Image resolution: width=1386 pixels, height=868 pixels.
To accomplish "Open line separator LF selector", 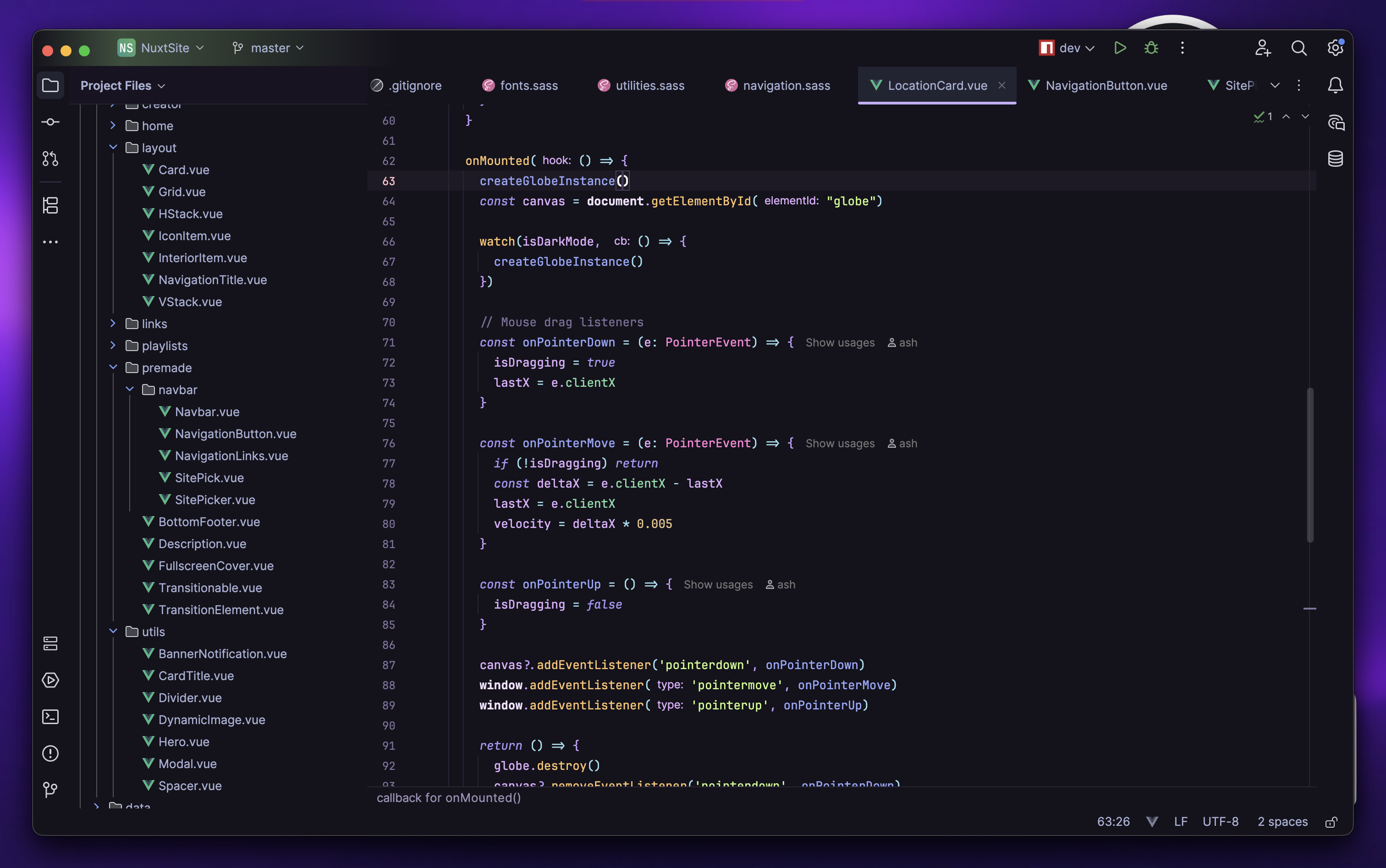I will (1181, 822).
